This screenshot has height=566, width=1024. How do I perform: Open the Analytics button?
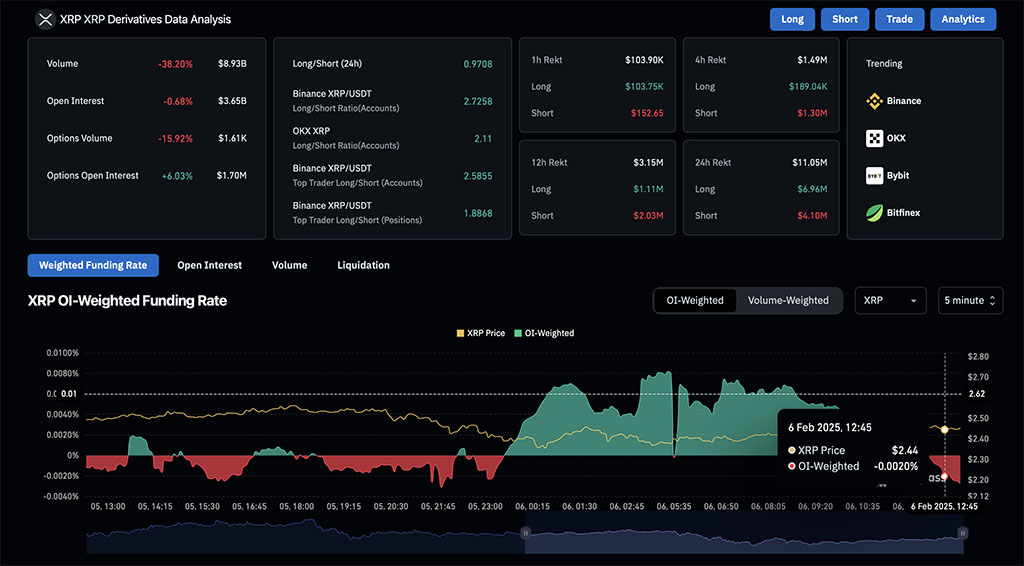click(963, 20)
